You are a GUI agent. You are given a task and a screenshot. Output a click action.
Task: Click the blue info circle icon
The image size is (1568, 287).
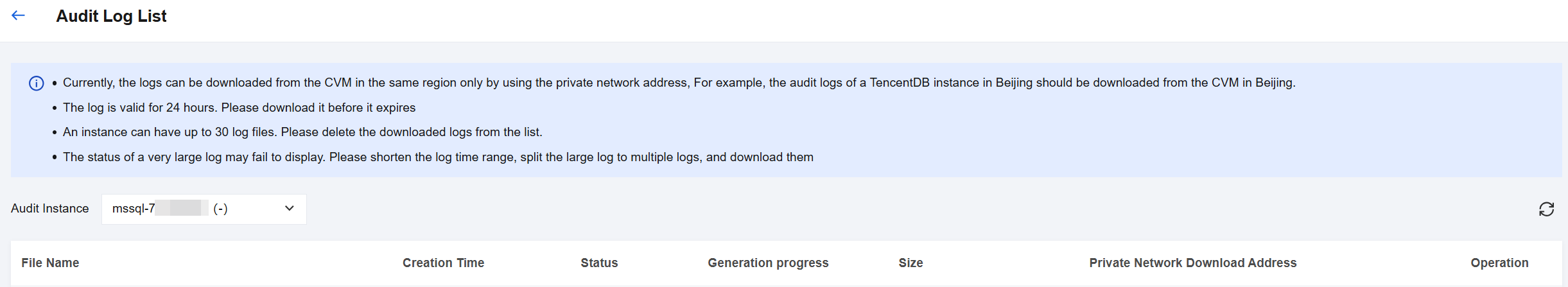point(37,83)
